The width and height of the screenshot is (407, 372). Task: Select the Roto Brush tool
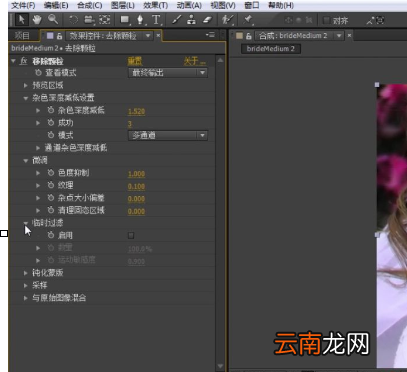click(227, 20)
